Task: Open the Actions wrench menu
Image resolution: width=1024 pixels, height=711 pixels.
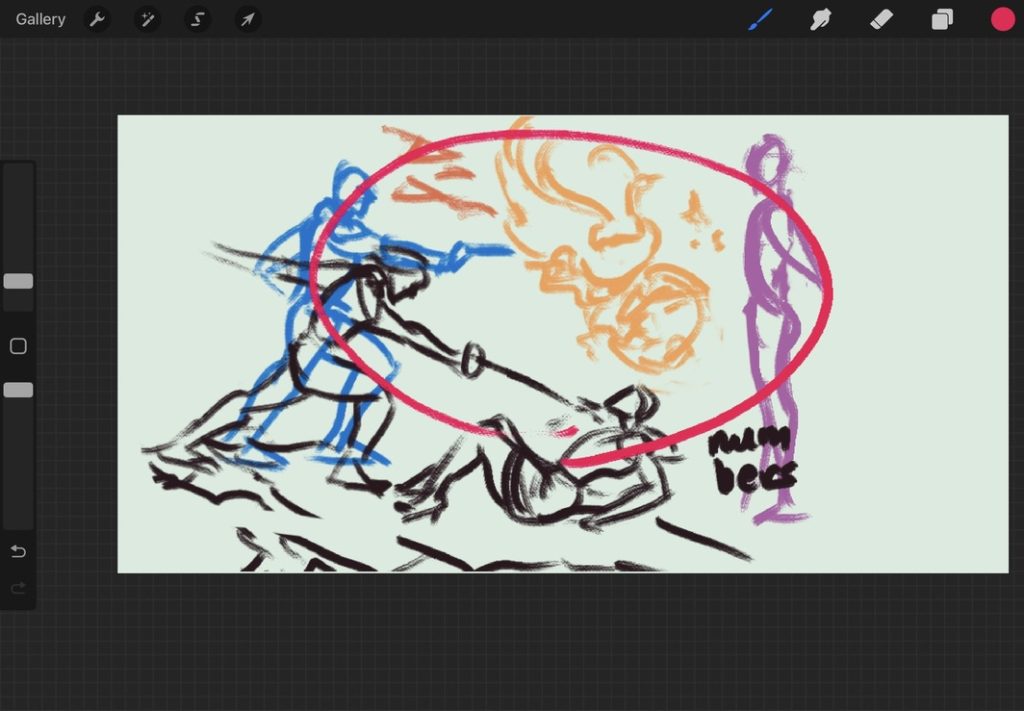Action: 97,19
